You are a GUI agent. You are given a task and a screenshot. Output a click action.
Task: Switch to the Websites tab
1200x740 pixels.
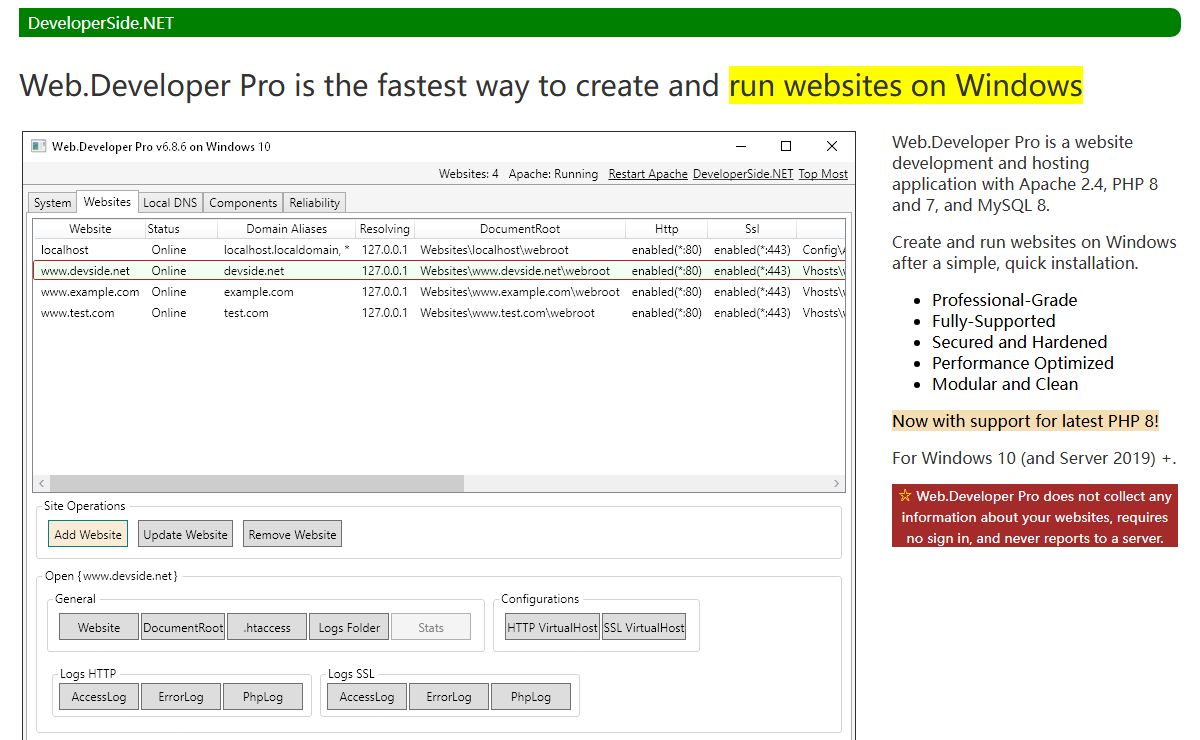(x=107, y=202)
